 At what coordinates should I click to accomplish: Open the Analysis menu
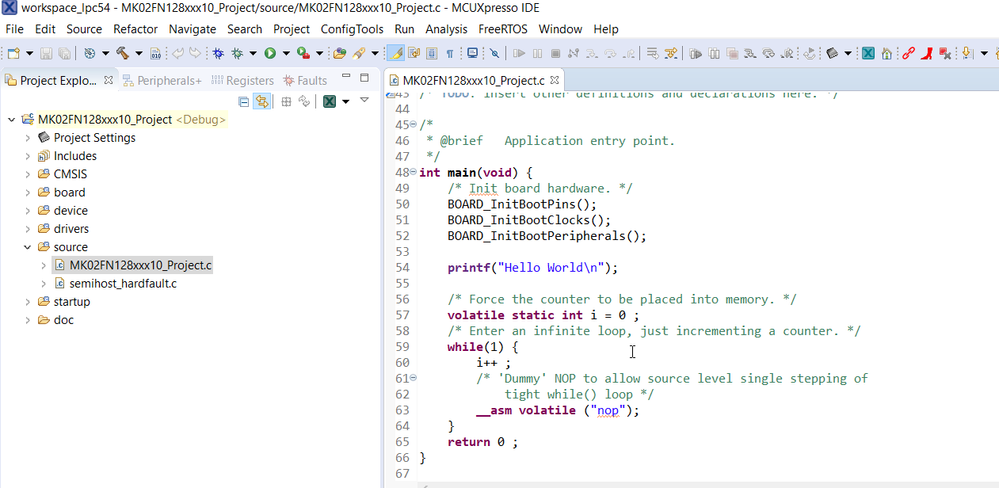click(x=446, y=29)
